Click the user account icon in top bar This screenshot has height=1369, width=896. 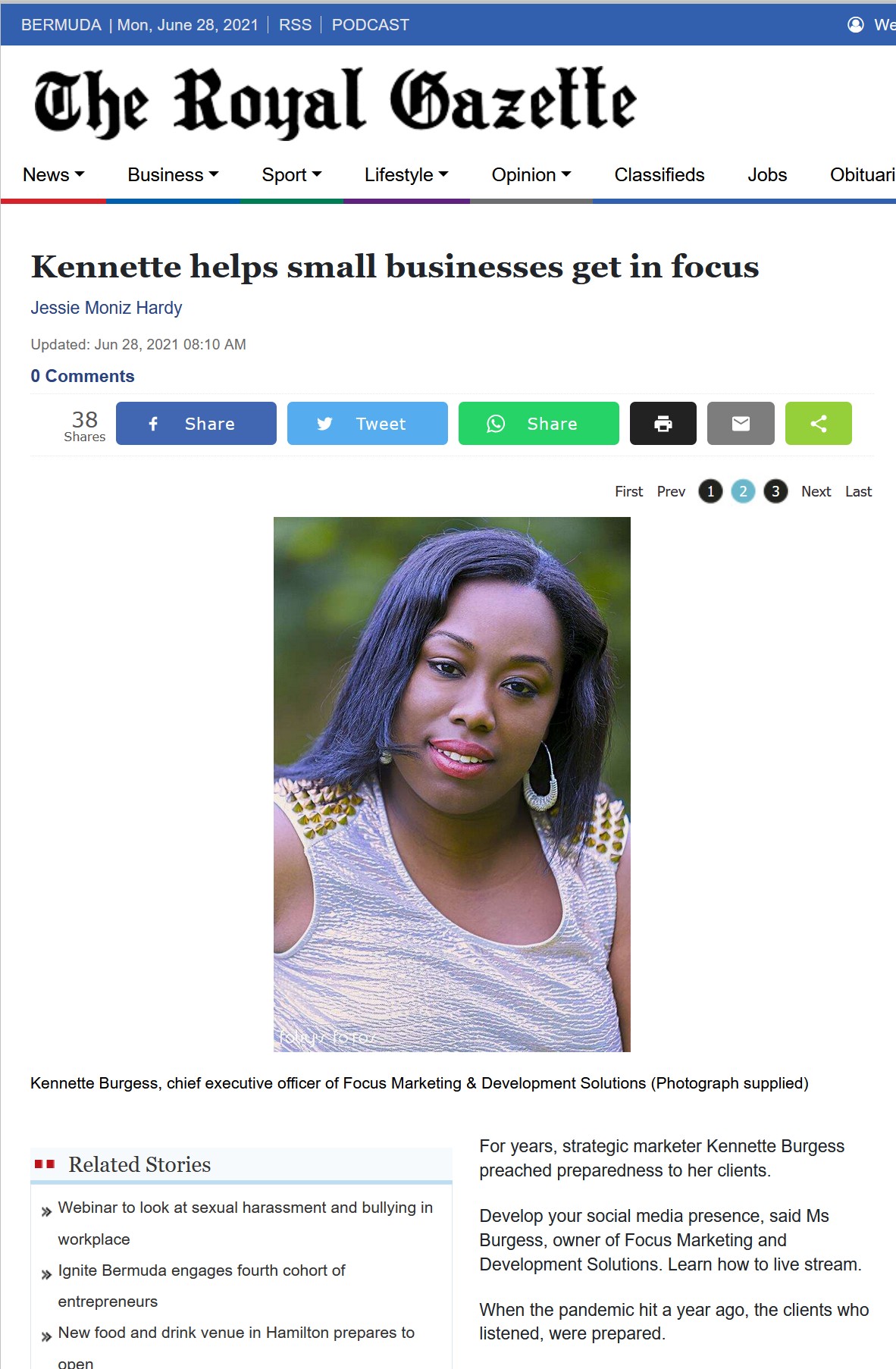856,25
